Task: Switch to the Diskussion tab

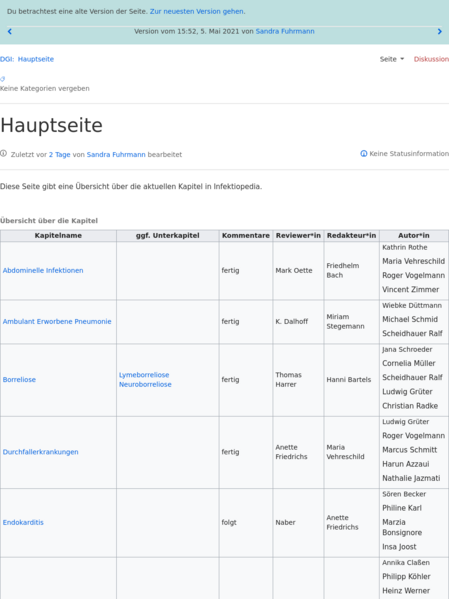Action: tap(431, 59)
